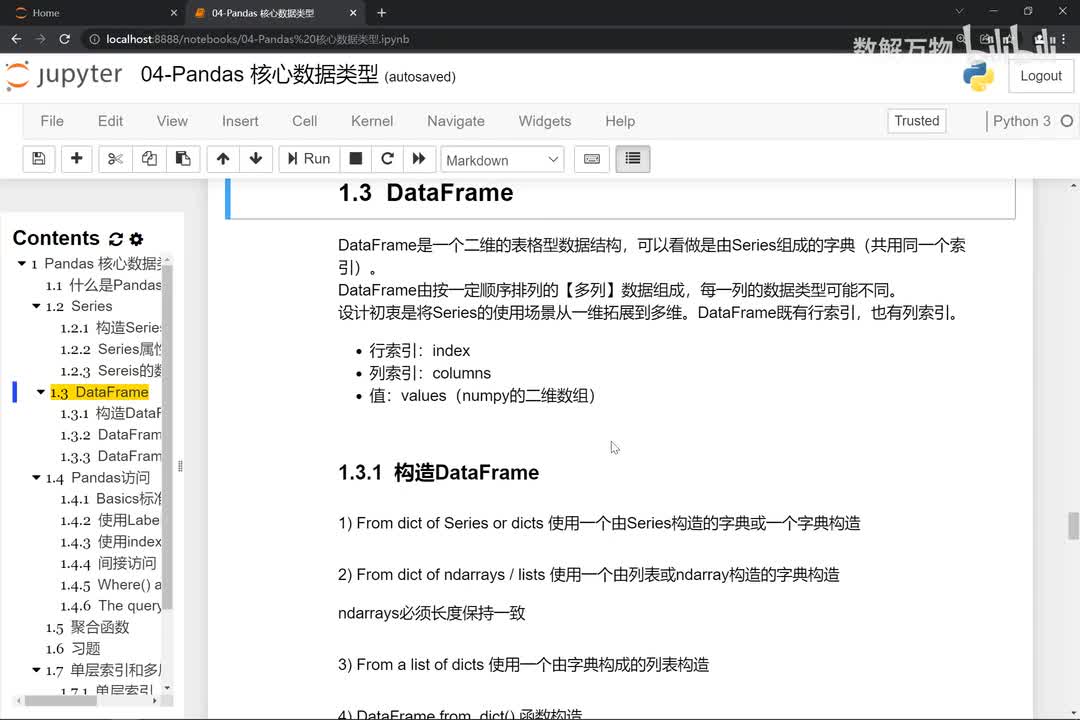
Task: Restart the kernel icon
Action: pyautogui.click(x=387, y=159)
